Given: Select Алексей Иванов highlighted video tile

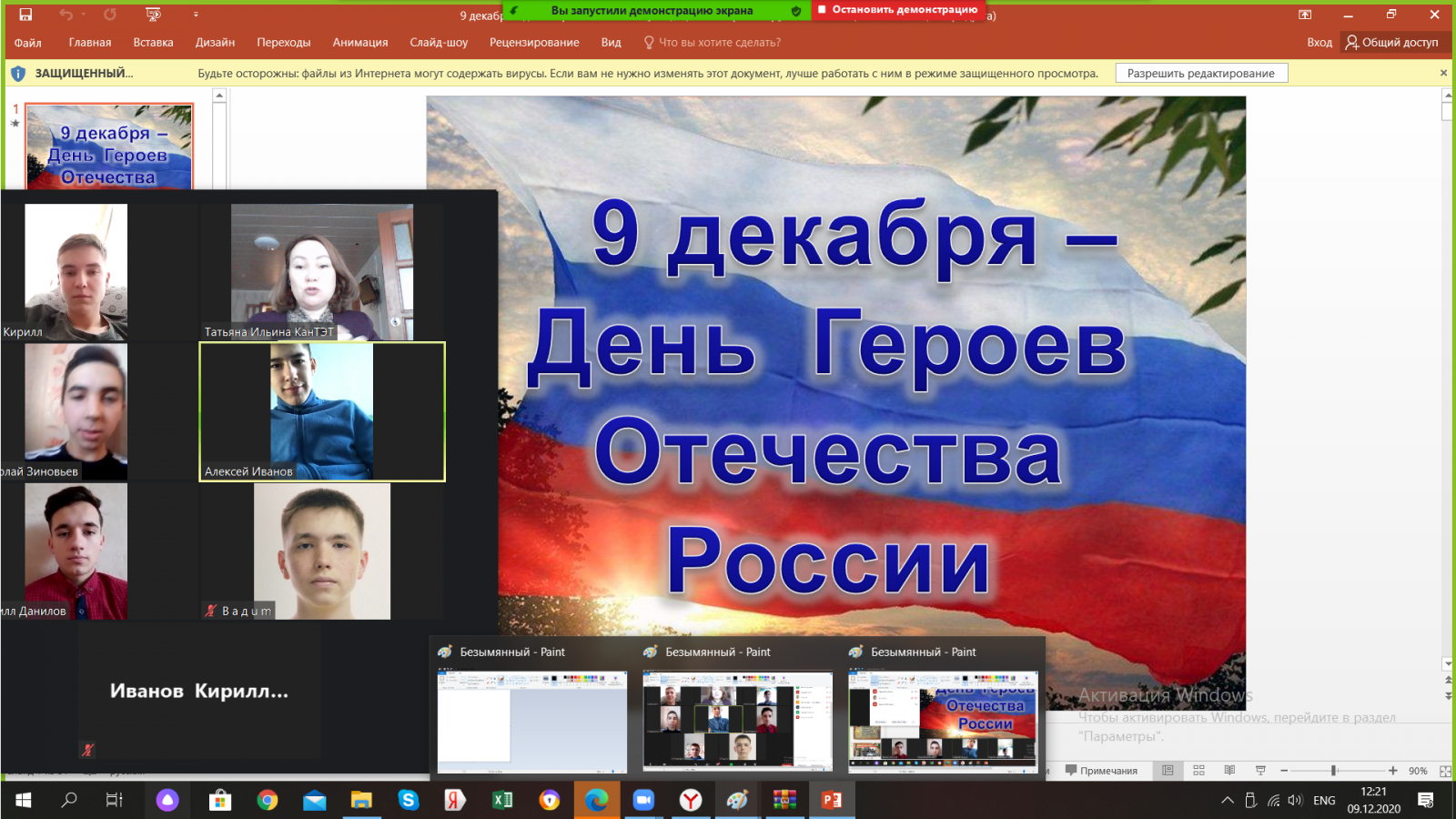Looking at the screenshot, I should [x=322, y=411].
